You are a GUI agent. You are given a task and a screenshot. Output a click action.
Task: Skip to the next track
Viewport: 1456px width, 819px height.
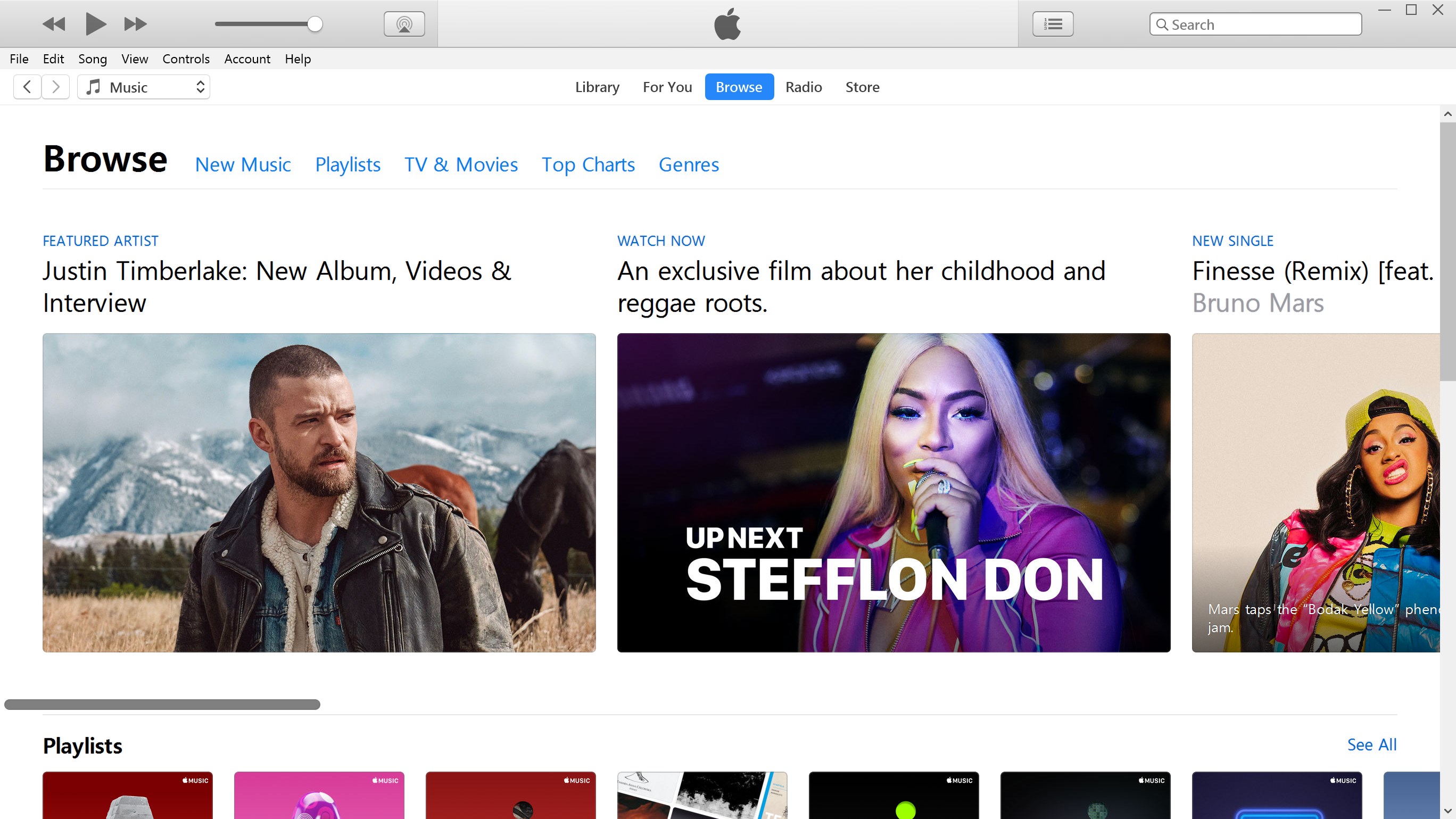coord(135,24)
